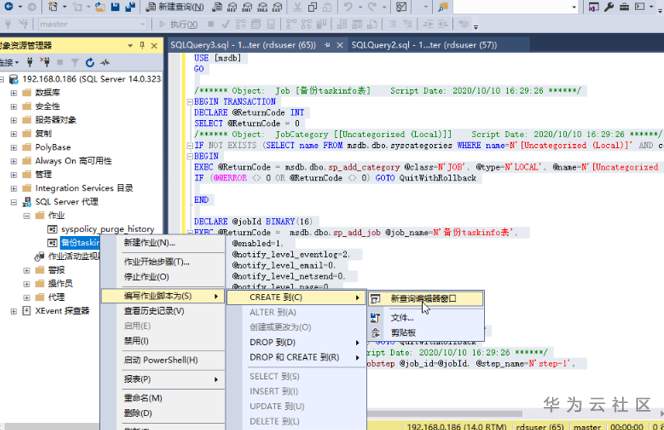Click the 执行(X) Execute button
Image resolution: width=664 pixels, height=430 pixels.
[x=178, y=25]
